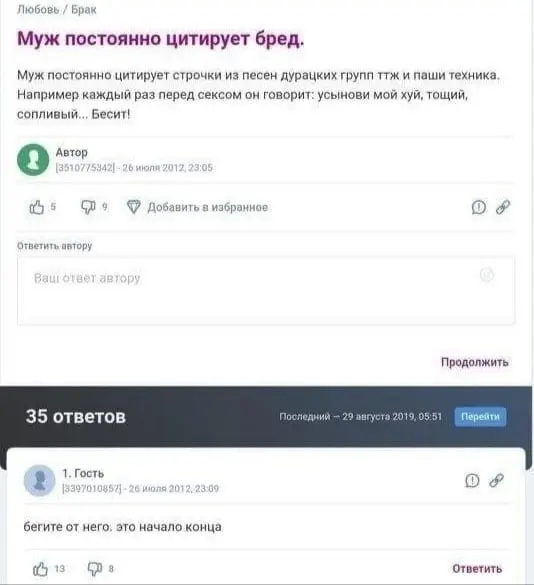Open the Брак breadcrumb subcategory

click(x=84, y=9)
